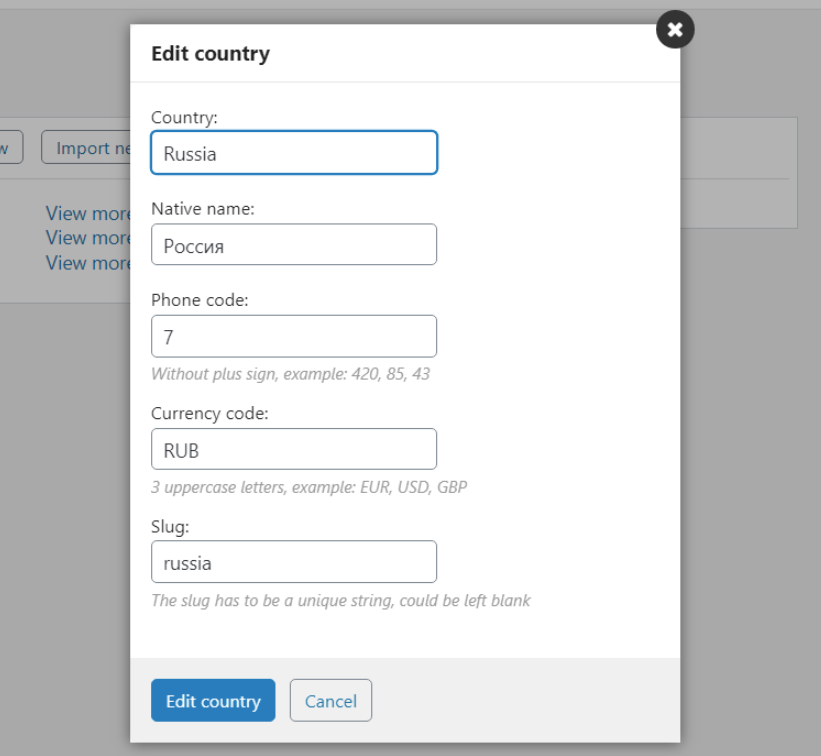Cancel editing the country
Viewport: 821px width, 756px height.
[330, 701]
